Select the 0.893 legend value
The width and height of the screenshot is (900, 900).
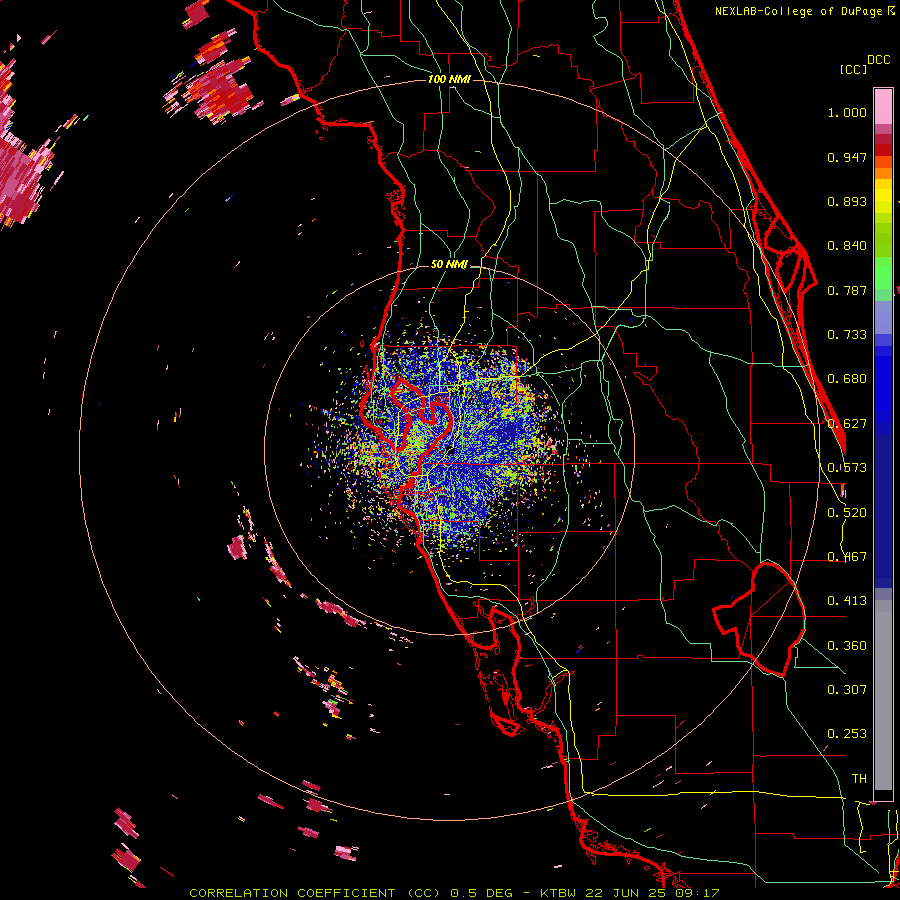(847, 201)
